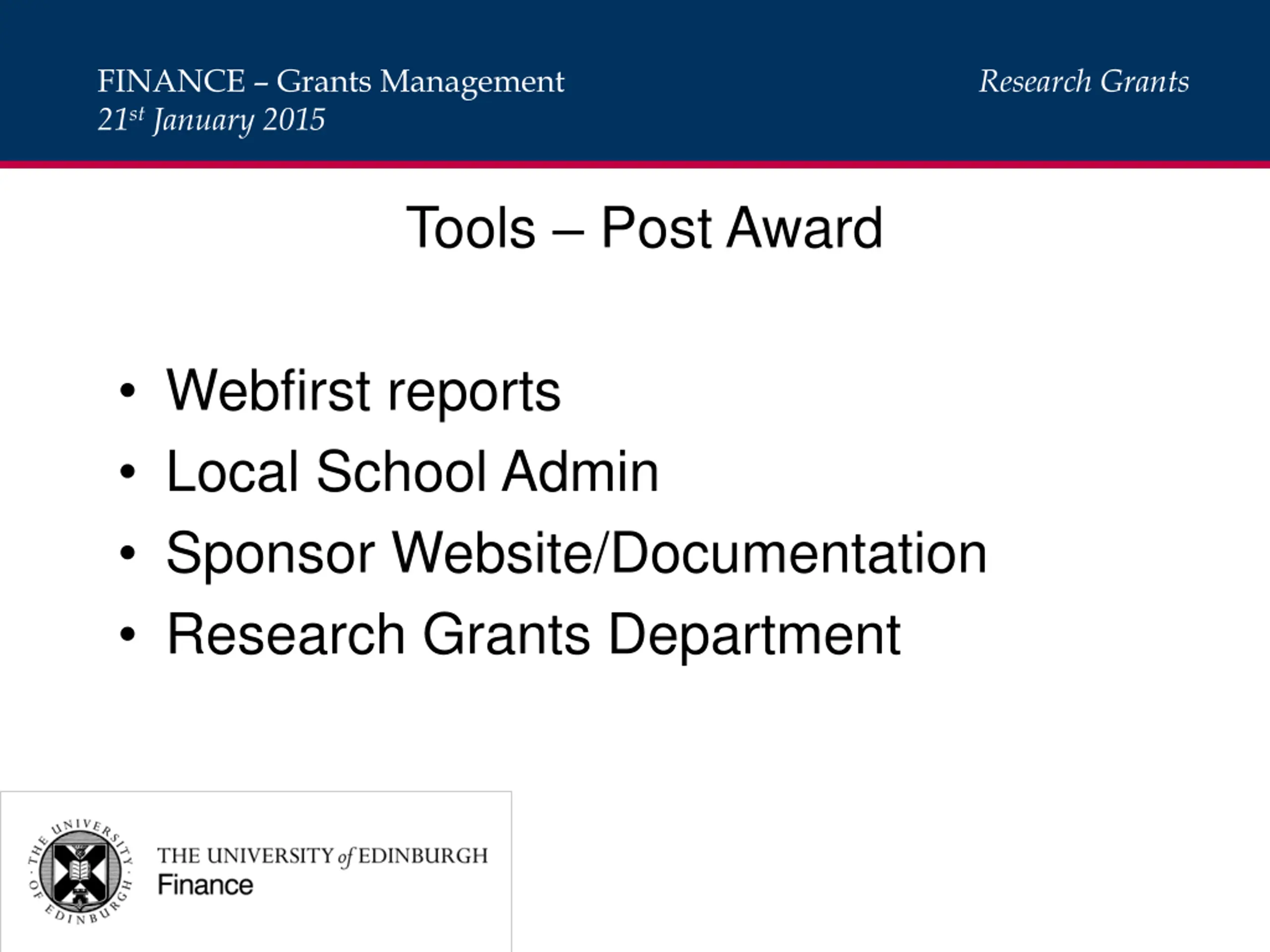Click the 'Finance' label under the wordmark
Image resolution: width=1270 pixels, height=952 pixels.
point(205,885)
